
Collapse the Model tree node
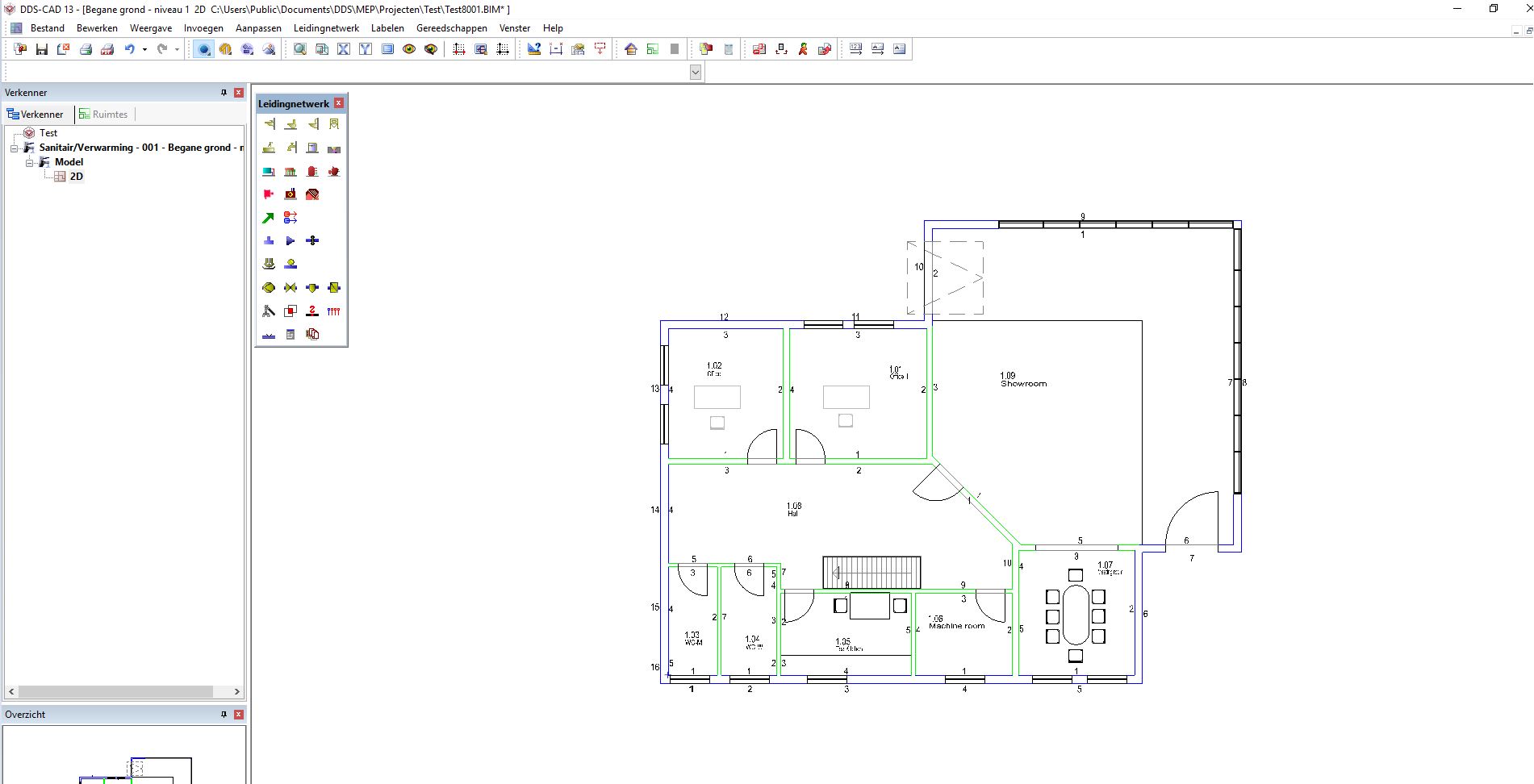(30, 163)
